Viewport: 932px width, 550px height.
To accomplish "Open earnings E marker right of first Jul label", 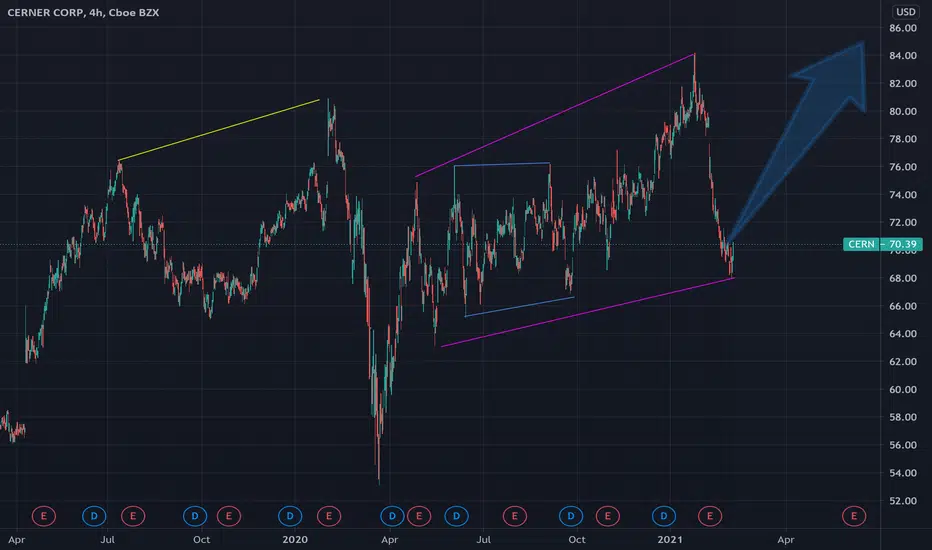I will tap(133, 516).
